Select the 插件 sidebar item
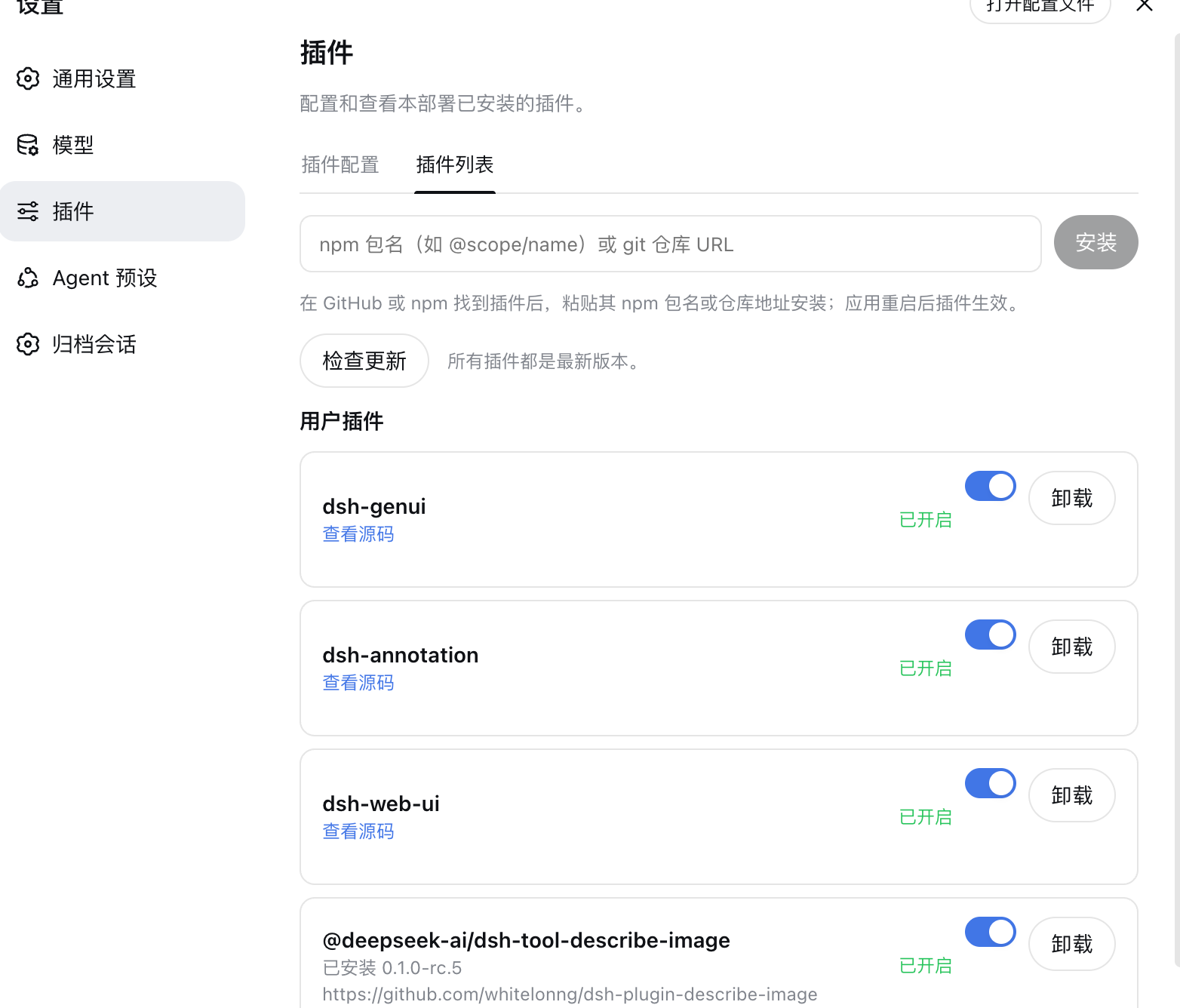Image resolution: width=1180 pixels, height=1008 pixels. click(x=122, y=211)
